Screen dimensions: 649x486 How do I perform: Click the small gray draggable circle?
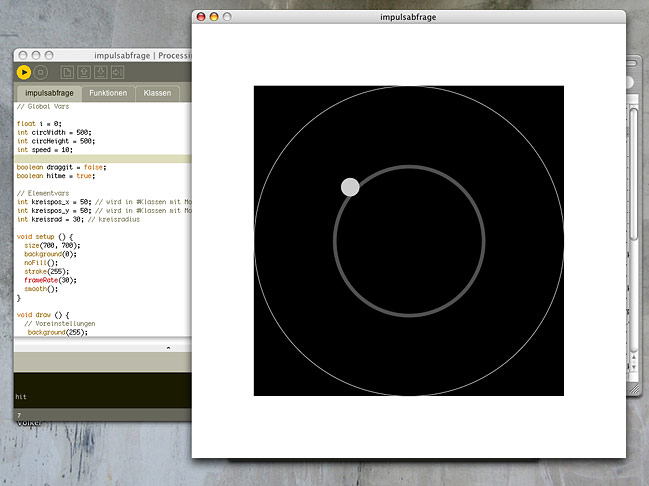click(x=350, y=187)
